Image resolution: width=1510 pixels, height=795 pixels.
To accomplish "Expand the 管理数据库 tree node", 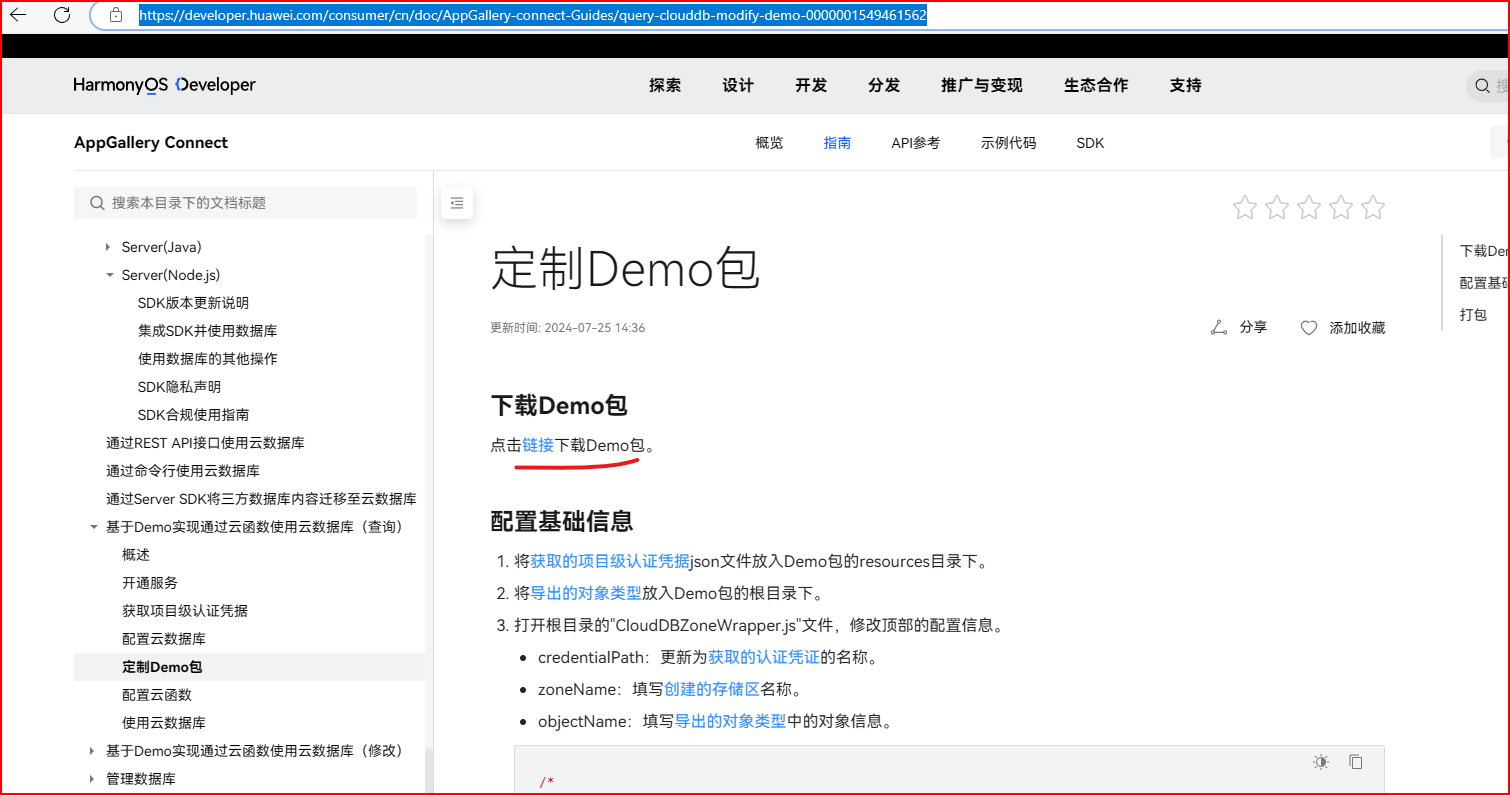I will pyautogui.click(x=92, y=779).
